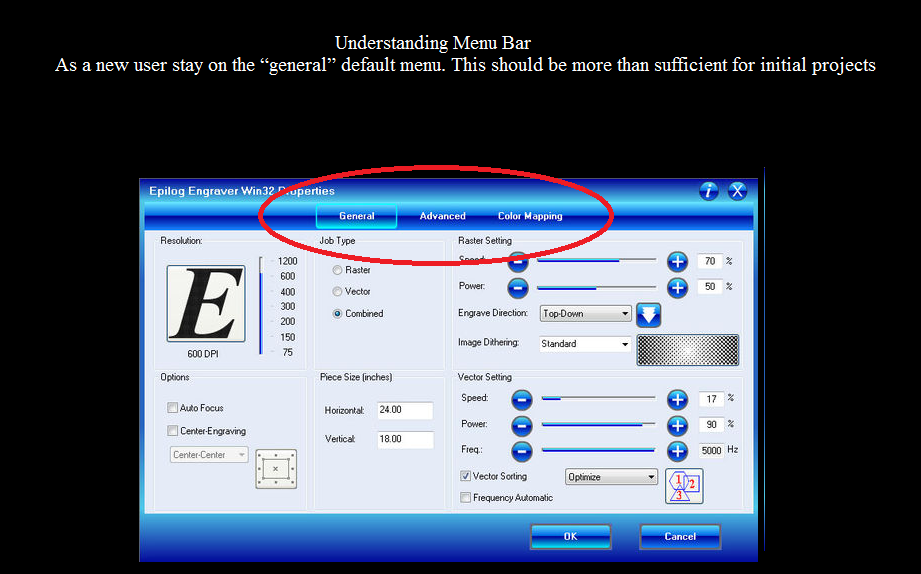Click the Vector Power slider track
Viewport: 921px width, 574px height.
[598, 424]
